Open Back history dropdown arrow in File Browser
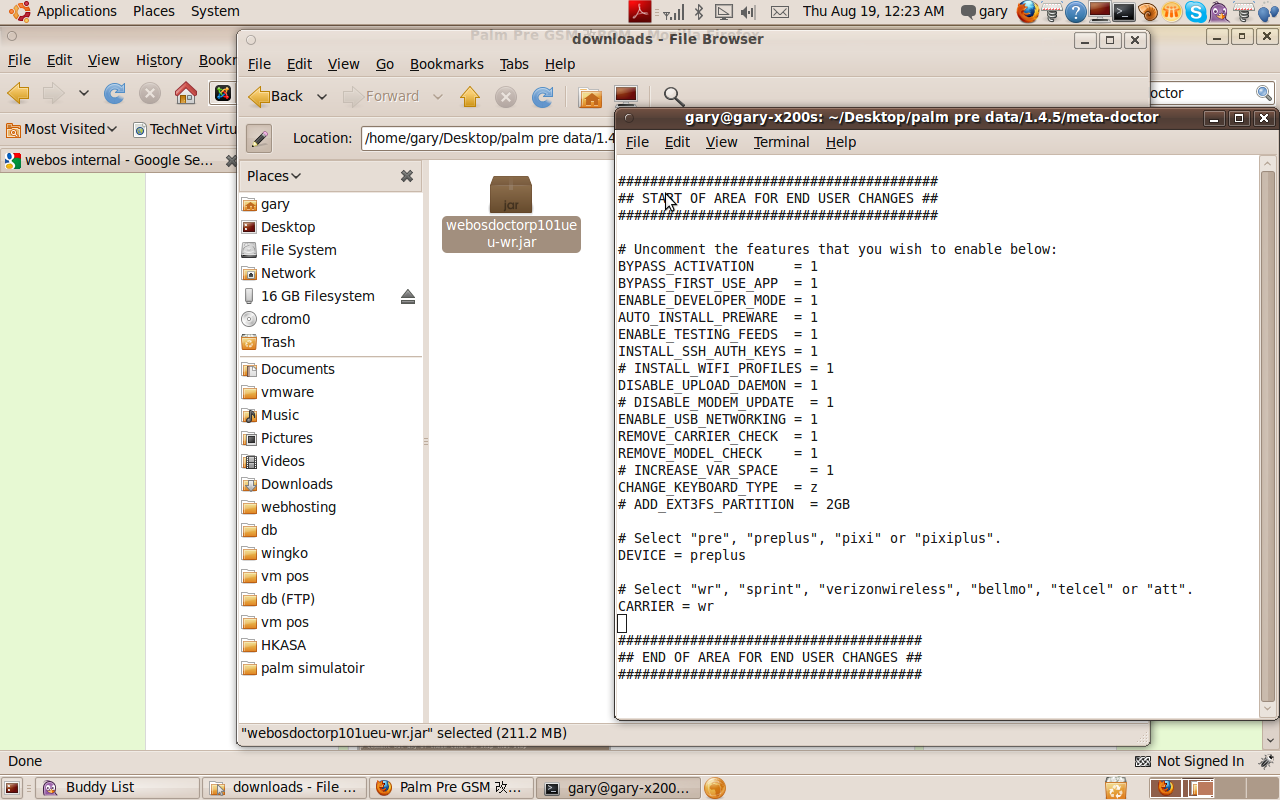Viewport: 1280px width, 800px height. click(322, 97)
